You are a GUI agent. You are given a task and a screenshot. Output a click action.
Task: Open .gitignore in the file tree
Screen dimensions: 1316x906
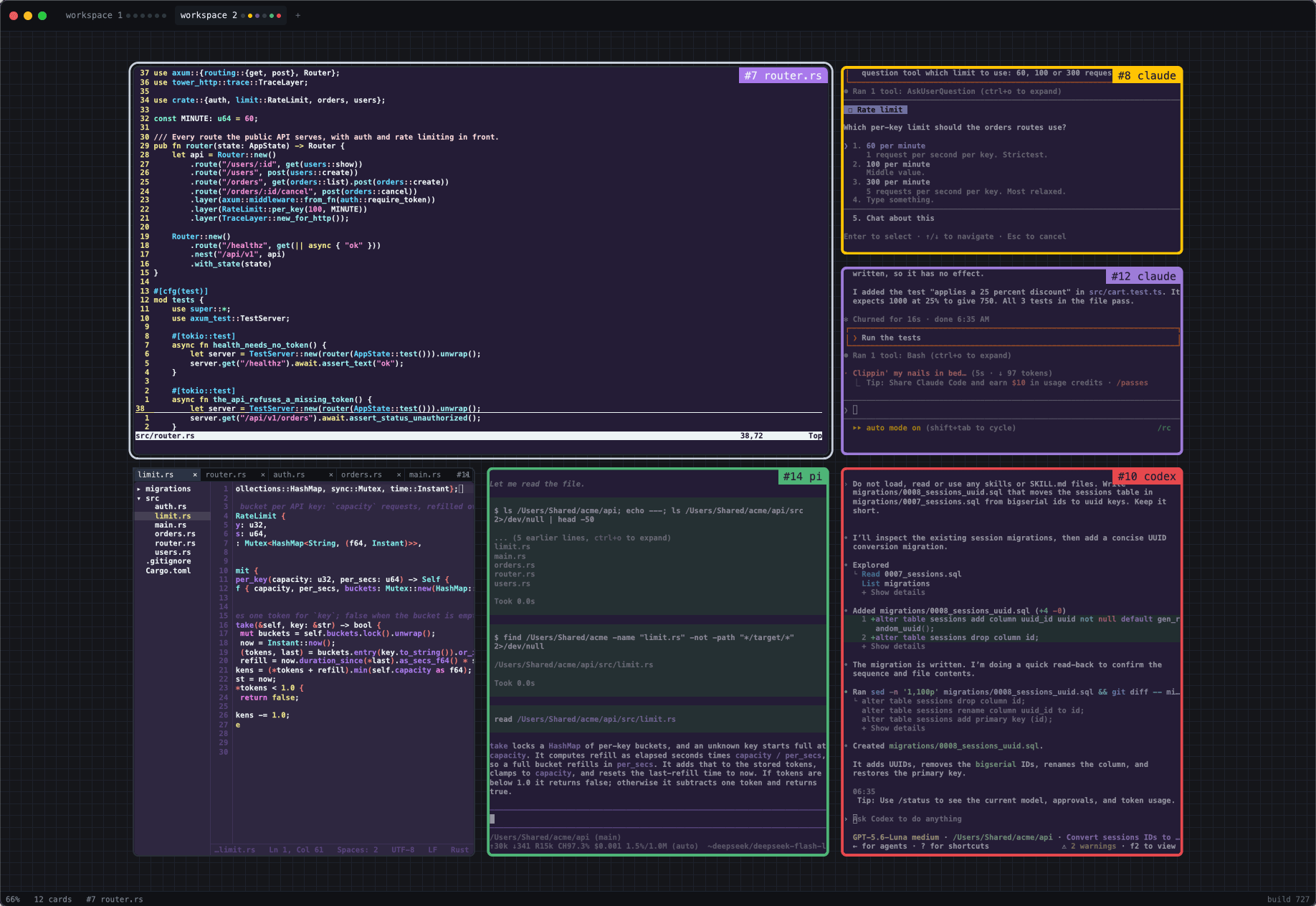click(x=168, y=561)
